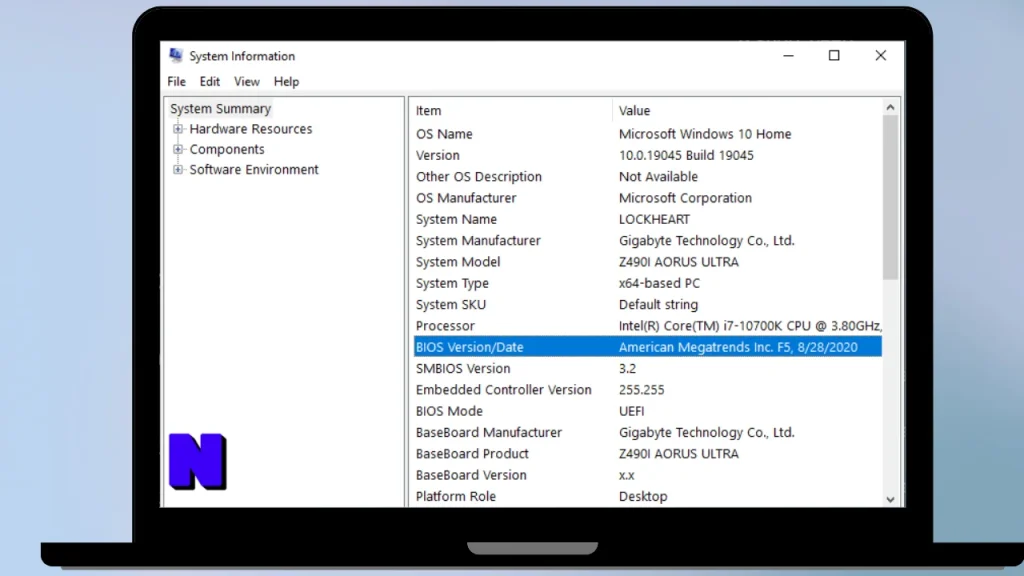Open the Help menu
Viewport: 1024px width, 576px height.
[286, 82]
